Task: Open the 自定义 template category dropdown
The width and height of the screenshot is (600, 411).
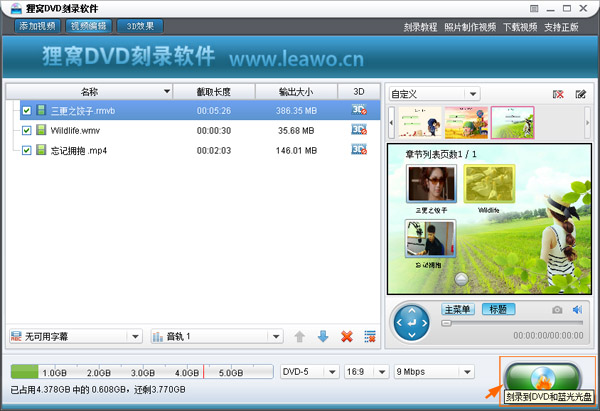Action: [x=473, y=94]
